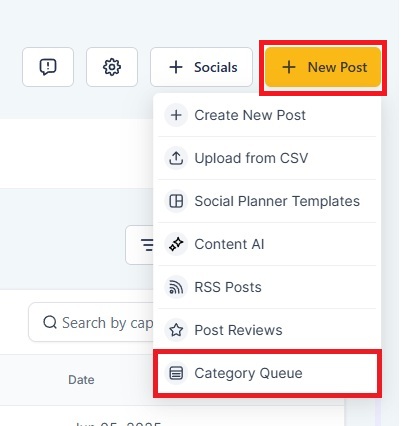Click the upload arrow icon for CSV
The image size is (401, 426).
point(176,158)
